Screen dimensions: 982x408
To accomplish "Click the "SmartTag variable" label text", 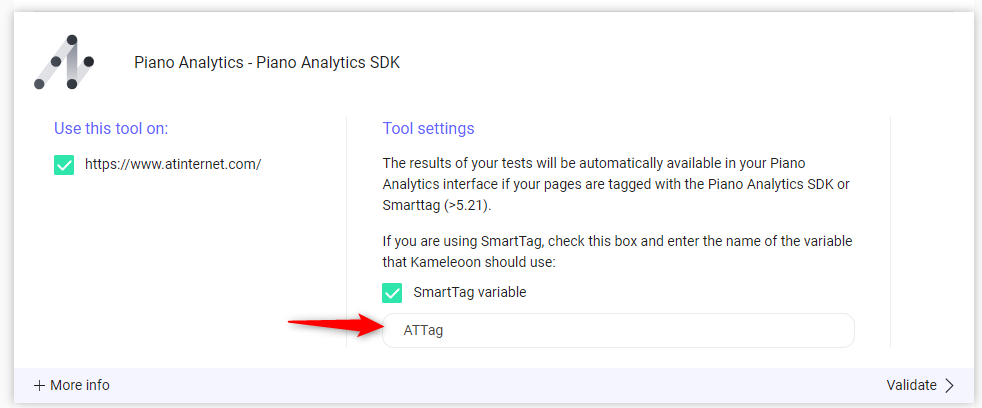I will [470, 292].
